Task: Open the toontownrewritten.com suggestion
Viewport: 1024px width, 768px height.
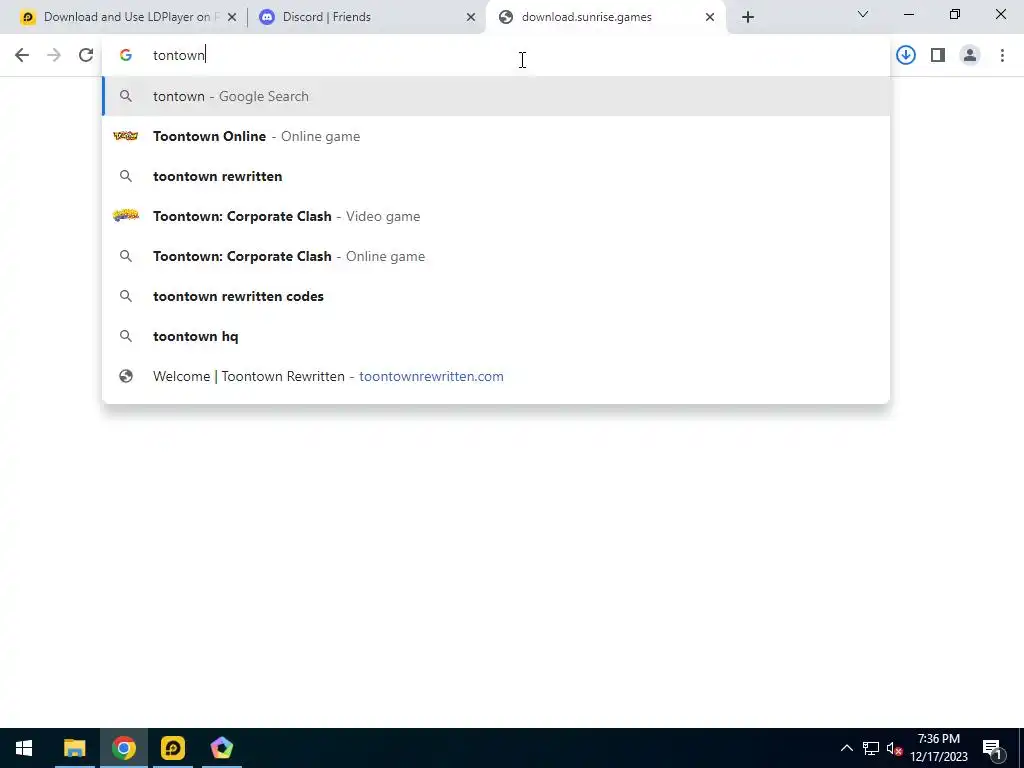Action: (496, 376)
